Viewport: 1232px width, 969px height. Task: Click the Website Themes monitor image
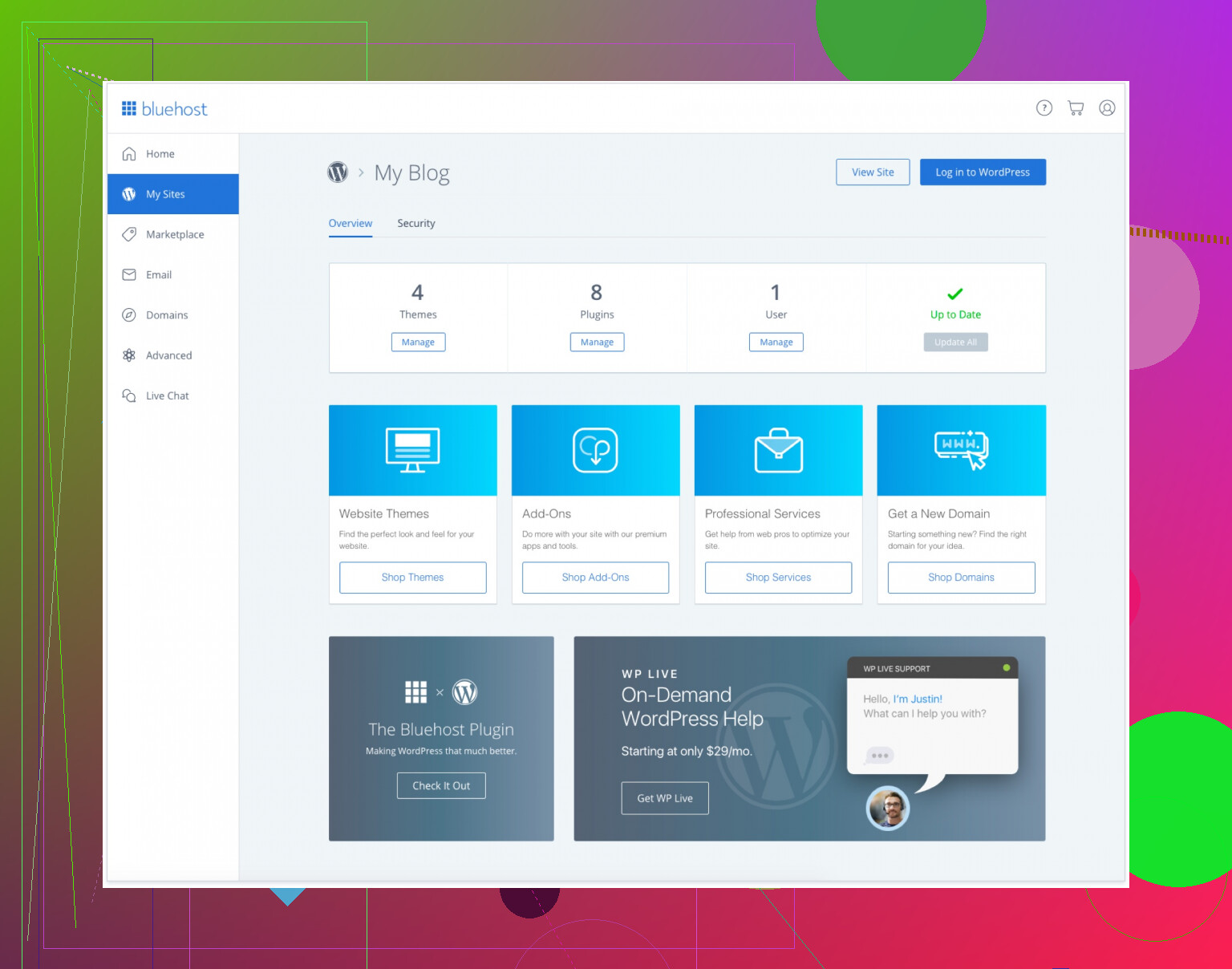(x=413, y=450)
